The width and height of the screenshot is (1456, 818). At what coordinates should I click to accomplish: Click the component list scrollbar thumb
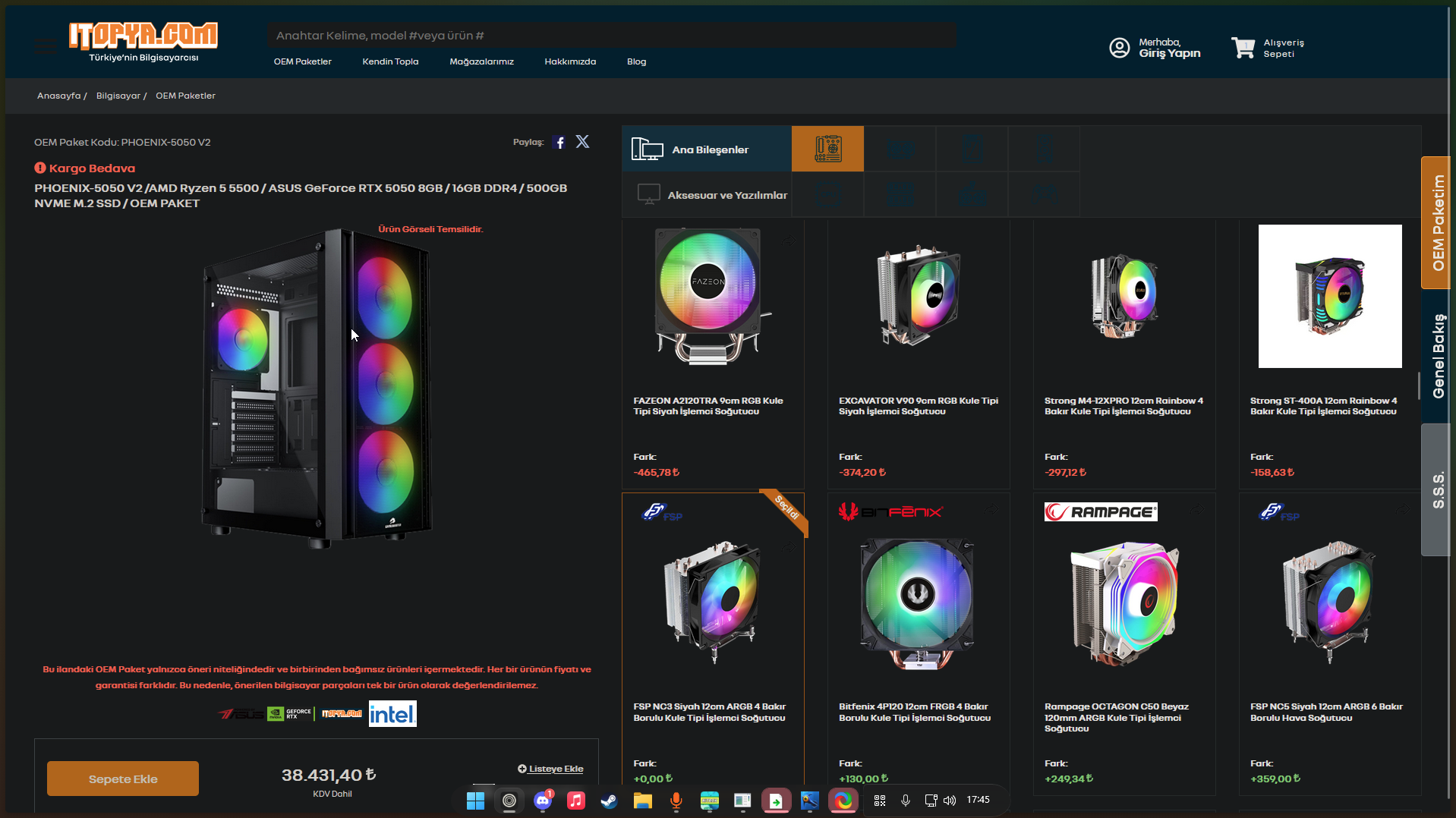1418,386
